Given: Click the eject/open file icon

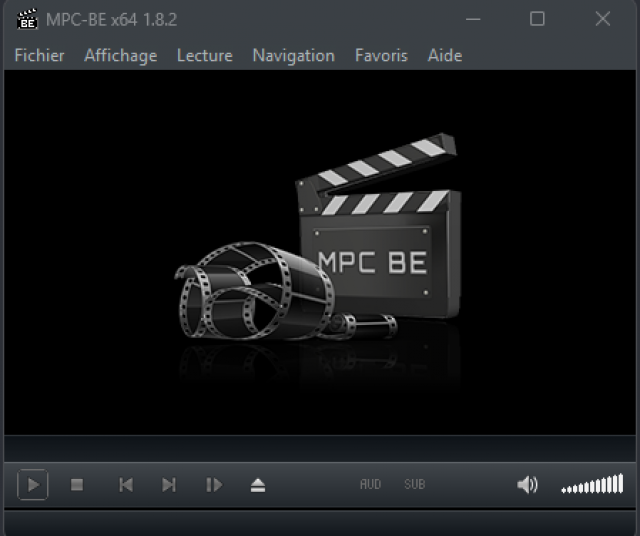Looking at the screenshot, I should click(x=258, y=485).
